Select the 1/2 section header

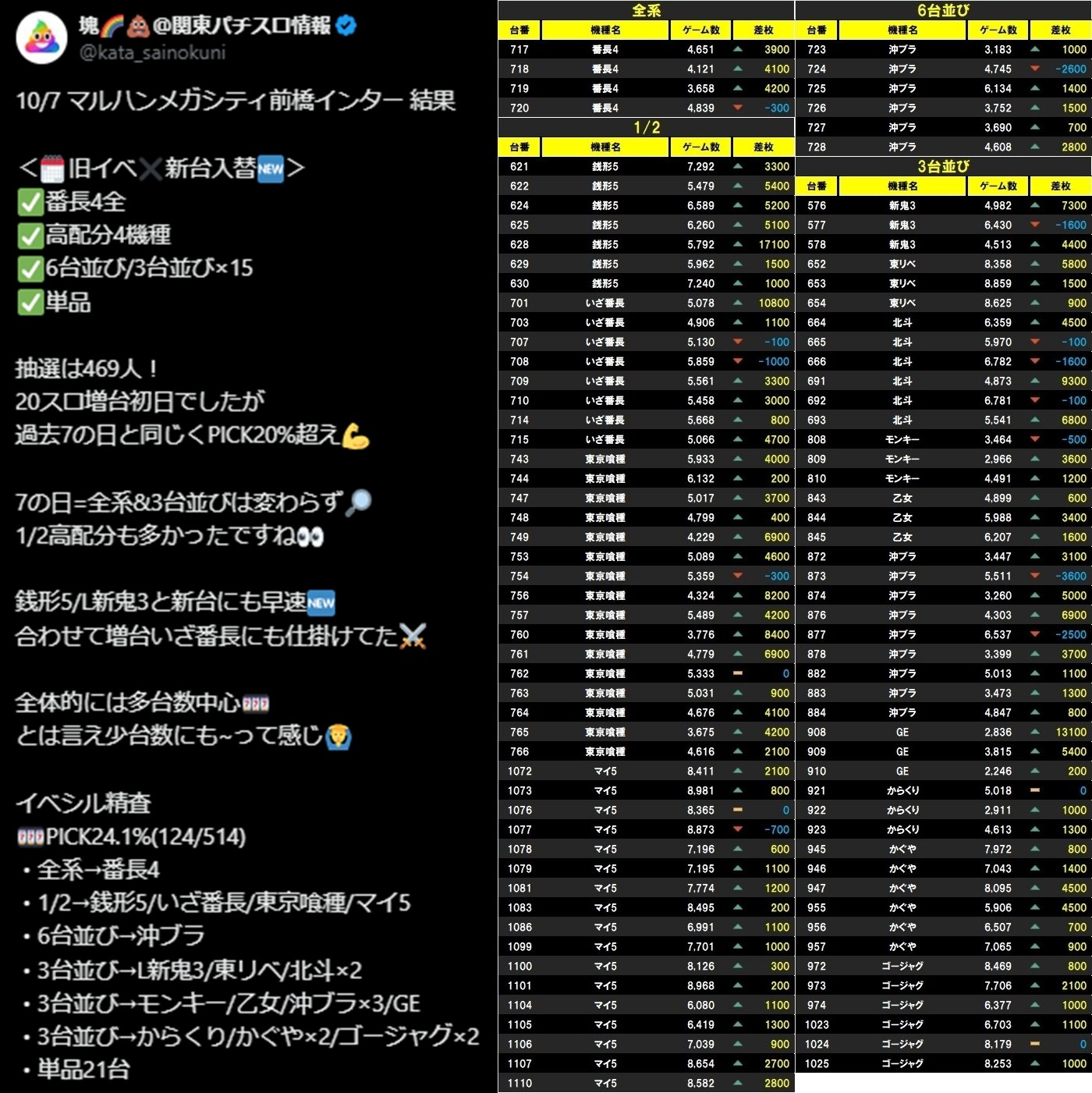(x=647, y=127)
